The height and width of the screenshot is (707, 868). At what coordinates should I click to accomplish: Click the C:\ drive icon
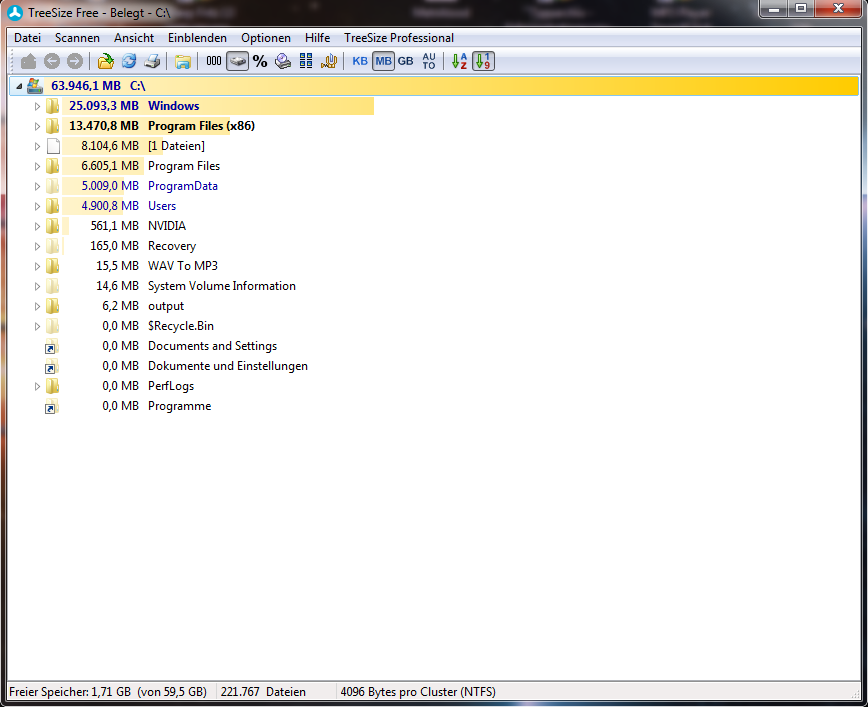tap(35, 86)
